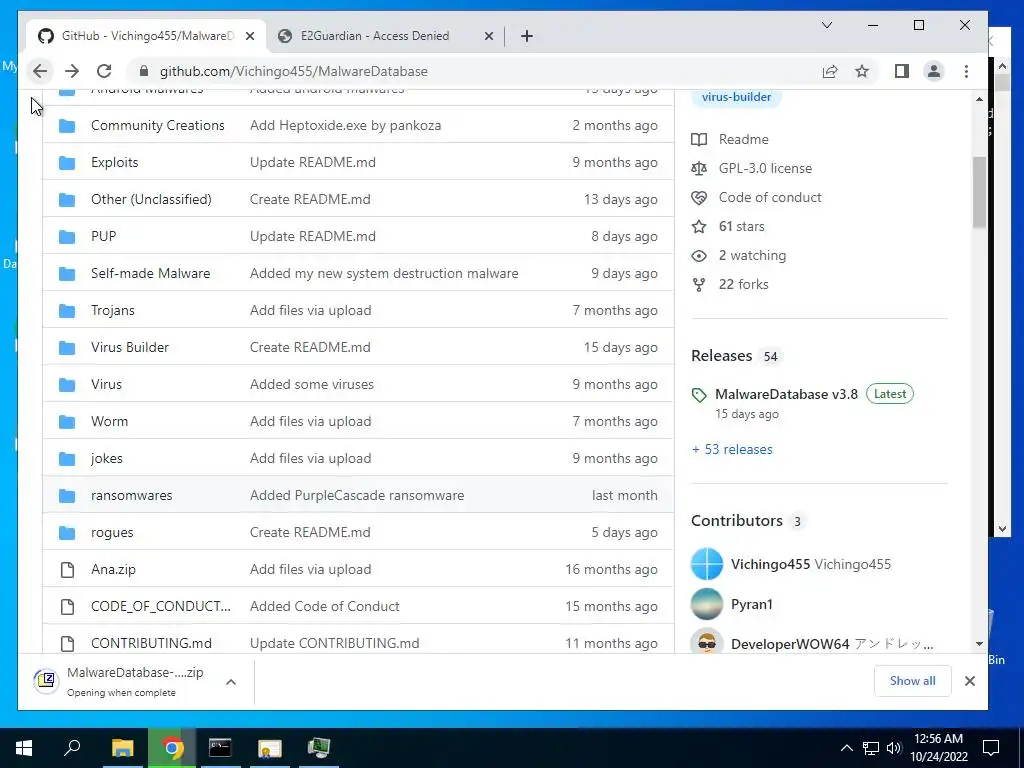Screen dimensions: 1024x768
Task: Open the Other (Unclassified) folder
Action: click(151, 199)
